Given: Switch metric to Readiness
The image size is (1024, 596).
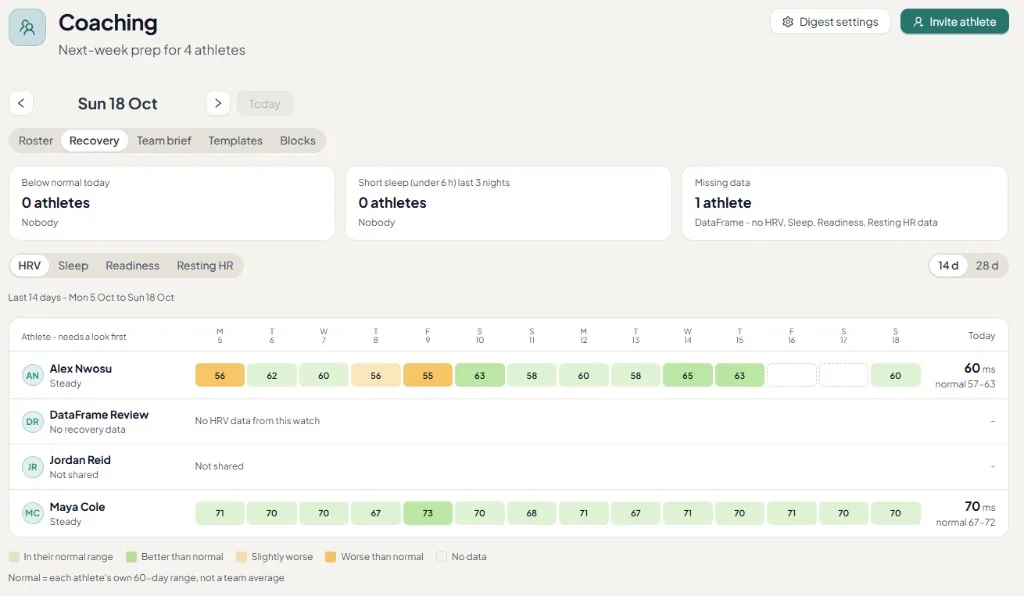Looking at the screenshot, I should 133,266.
